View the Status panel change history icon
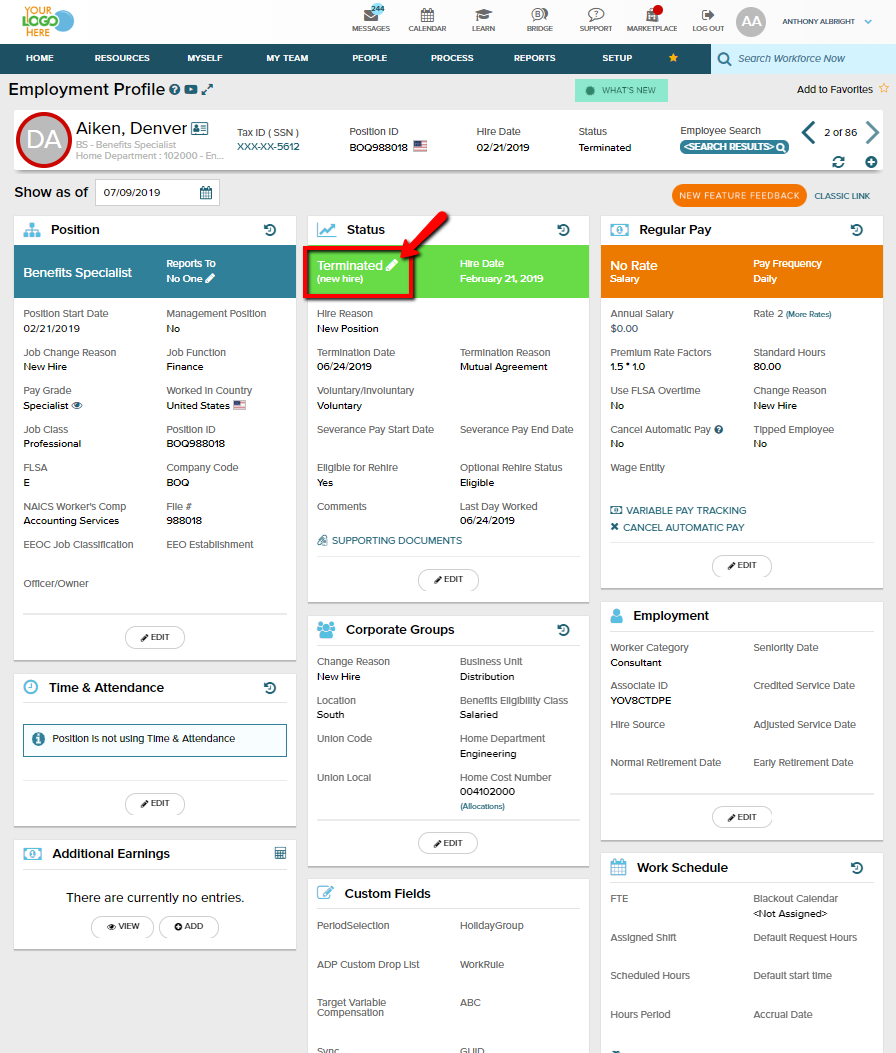The image size is (896, 1053). (x=563, y=230)
